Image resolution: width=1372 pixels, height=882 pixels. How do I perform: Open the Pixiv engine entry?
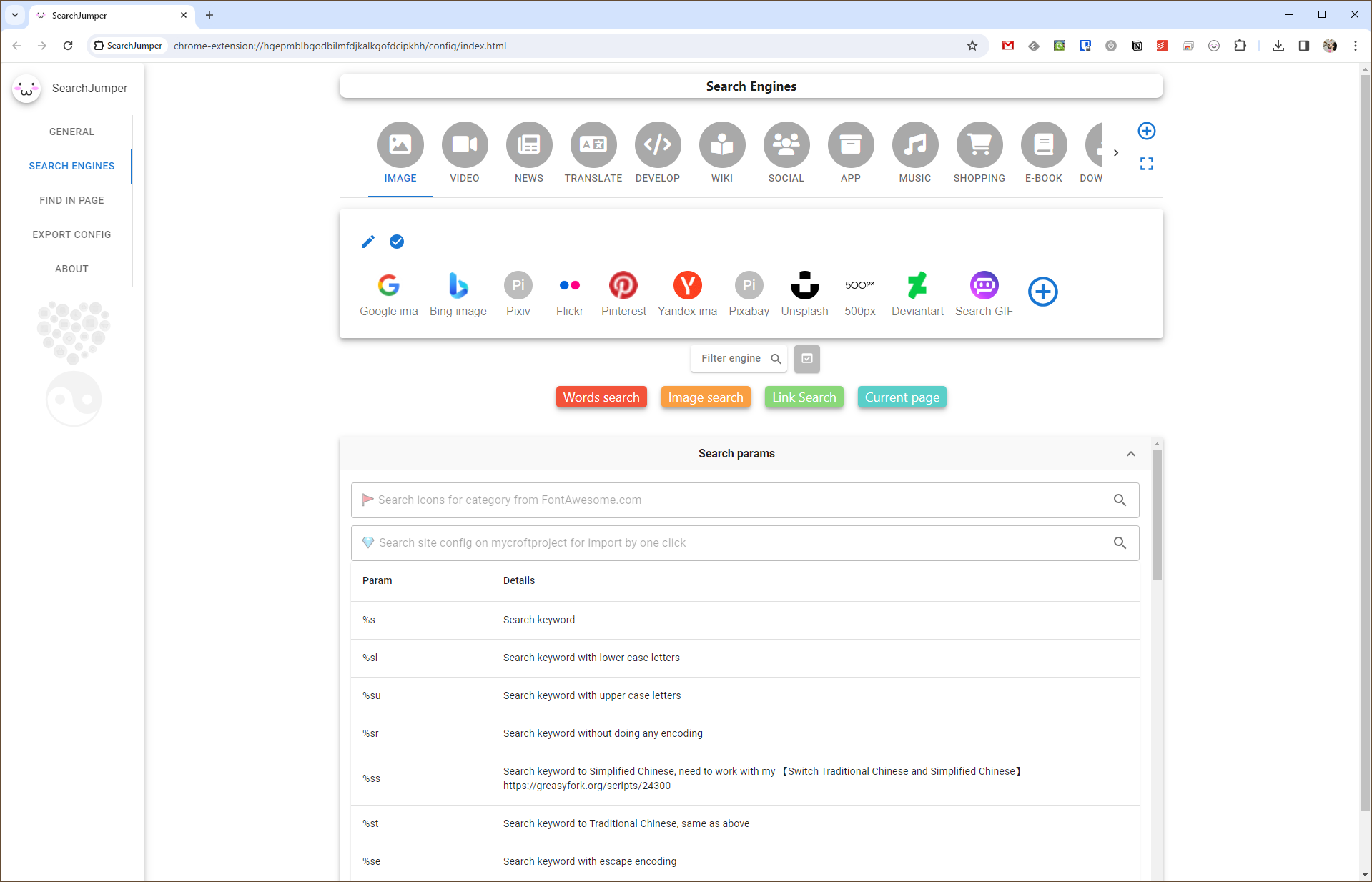pos(518,294)
